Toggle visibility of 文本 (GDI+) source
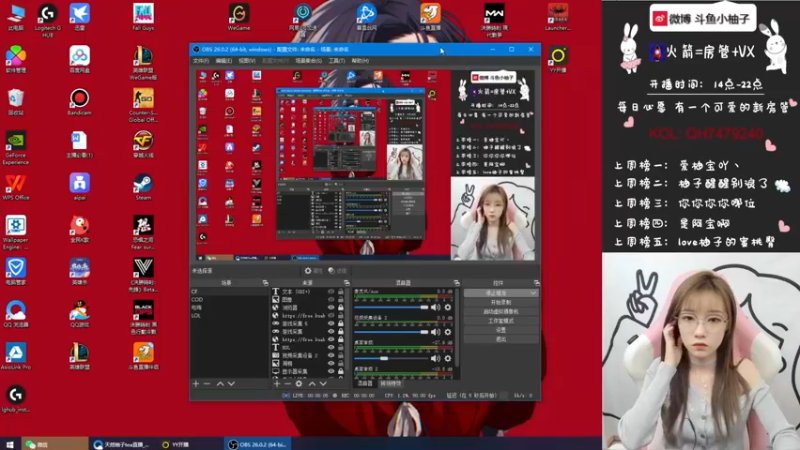This screenshot has height=450, width=800. pyautogui.click(x=331, y=292)
